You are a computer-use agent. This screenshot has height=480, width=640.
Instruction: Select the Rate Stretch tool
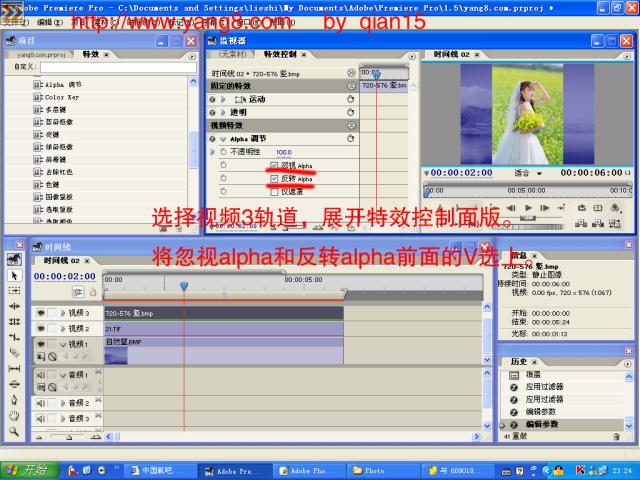(x=14, y=337)
